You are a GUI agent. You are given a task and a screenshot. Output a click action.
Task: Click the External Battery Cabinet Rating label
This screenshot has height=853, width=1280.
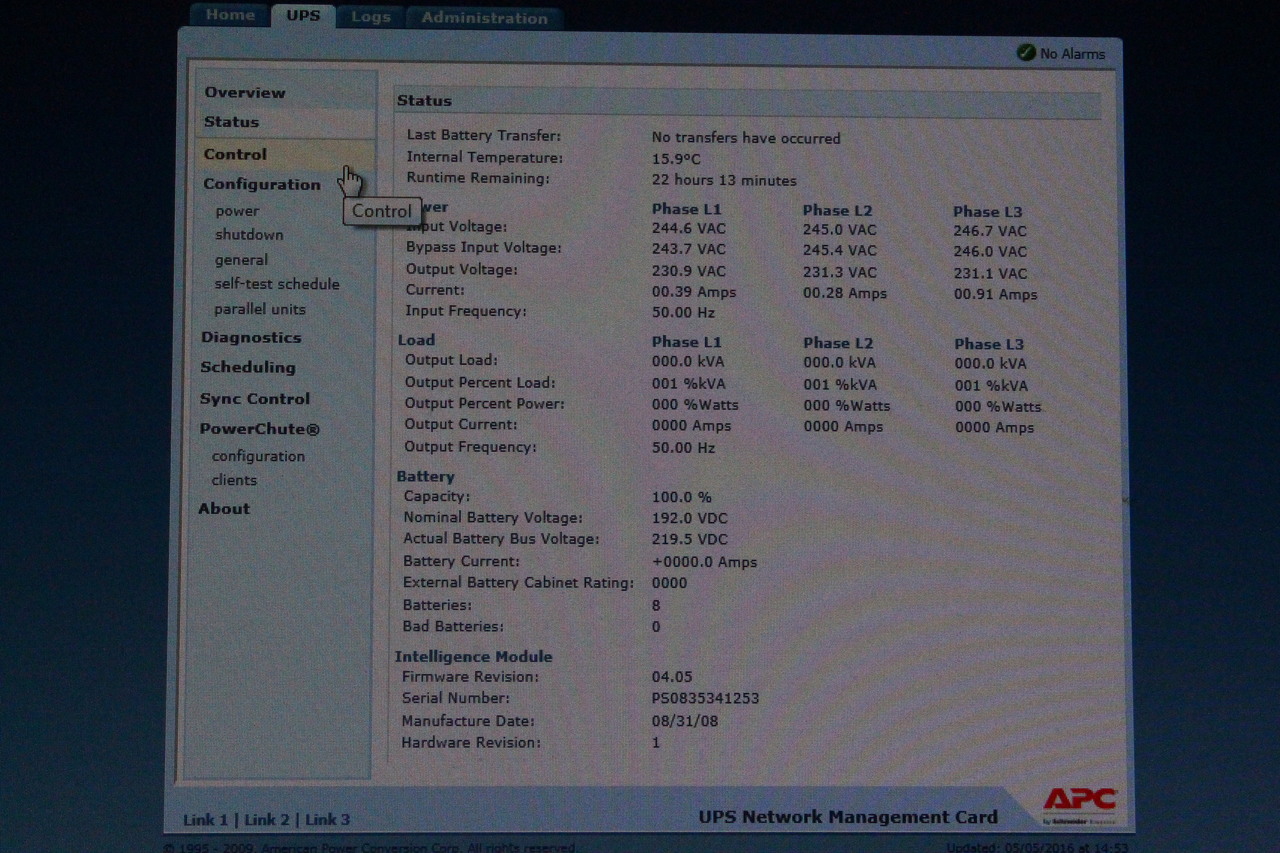pyautogui.click(x=519, y=582)
